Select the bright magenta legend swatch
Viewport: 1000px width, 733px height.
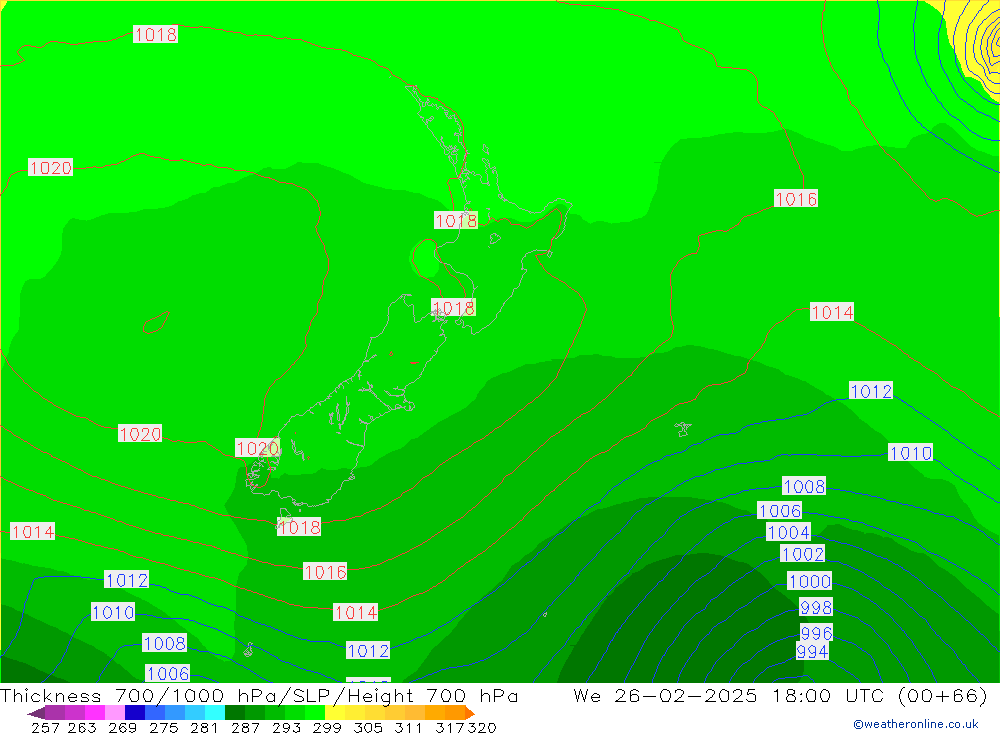tap(95, 712)
